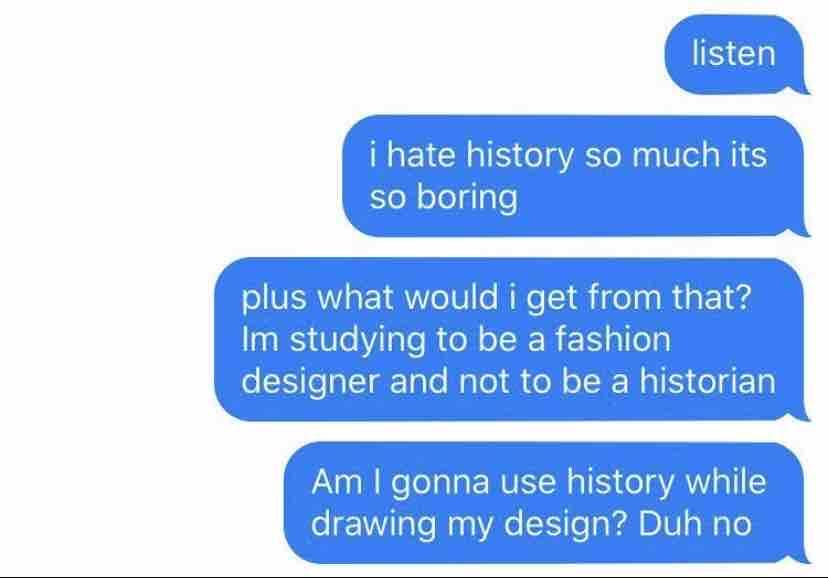The height and width of the screenshot is (578, 828).
Task: Tap the word "hate" in the second bubble
Action: point(420,155)
